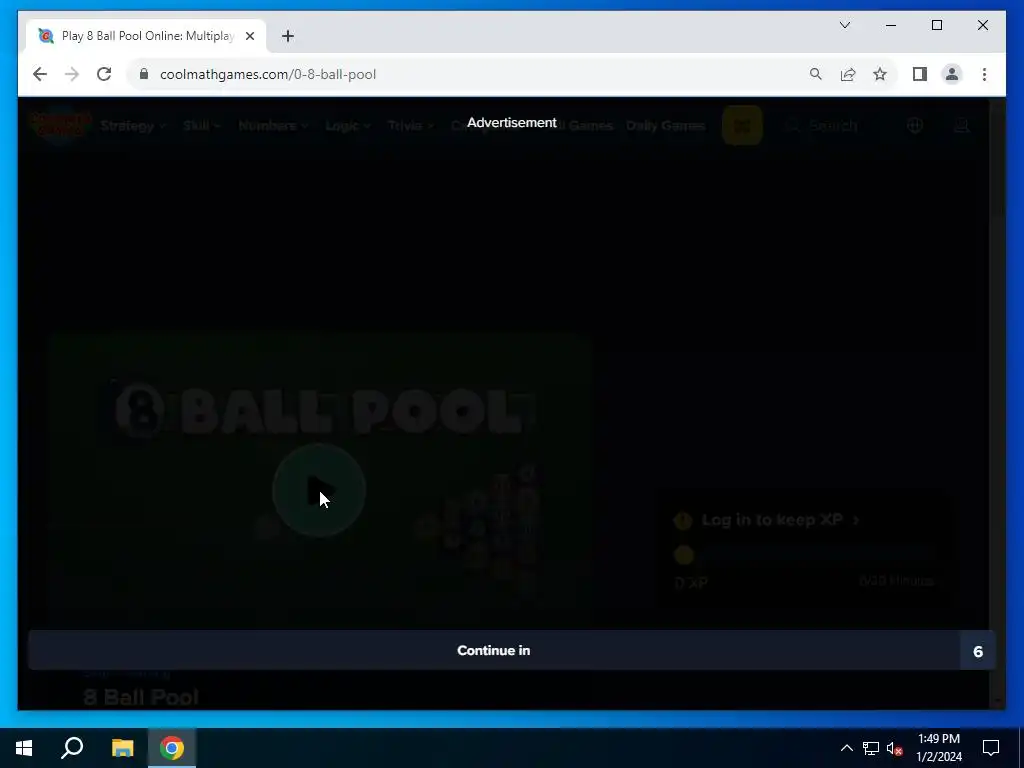Click the forward navigation arrow
The image size is (1024, 768).
tap(72, 74)
